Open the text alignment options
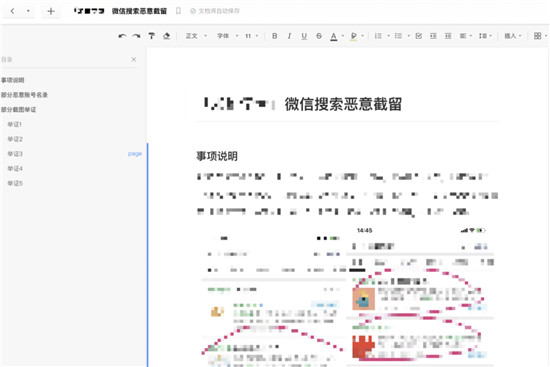The image size is (550, 367). tap(465, 36)
